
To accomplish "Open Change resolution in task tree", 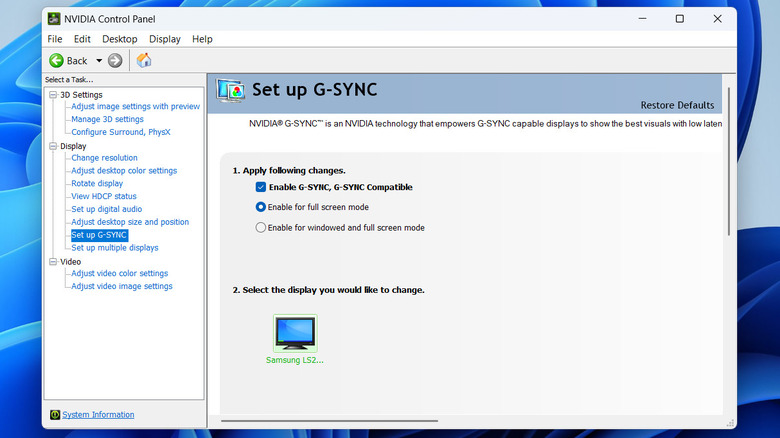I will point(104,158).
